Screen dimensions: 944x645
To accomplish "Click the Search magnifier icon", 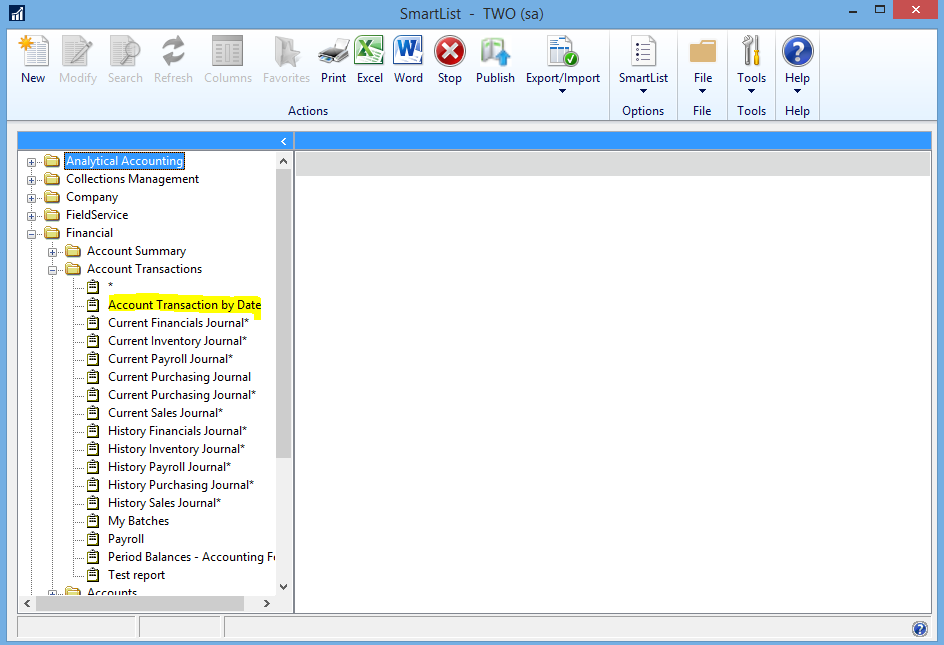I will [x=125, y=51].
